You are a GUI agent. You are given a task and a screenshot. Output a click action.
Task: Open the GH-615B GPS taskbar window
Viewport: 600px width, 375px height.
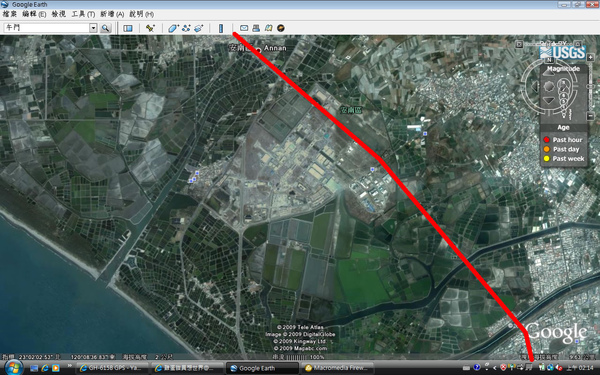(x=111, y=368)
